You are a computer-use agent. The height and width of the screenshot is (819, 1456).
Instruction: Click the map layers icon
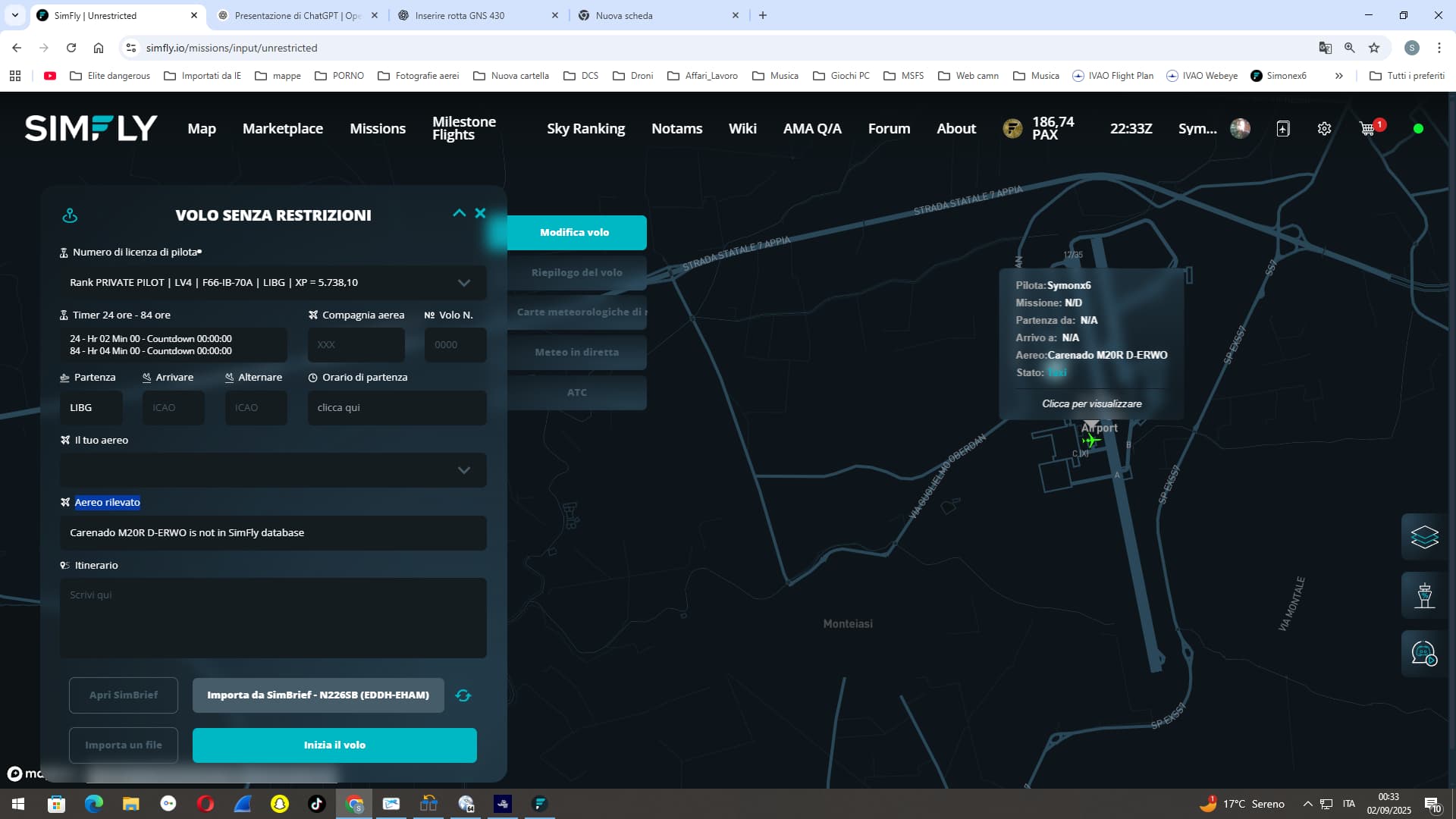[1424, 537]
